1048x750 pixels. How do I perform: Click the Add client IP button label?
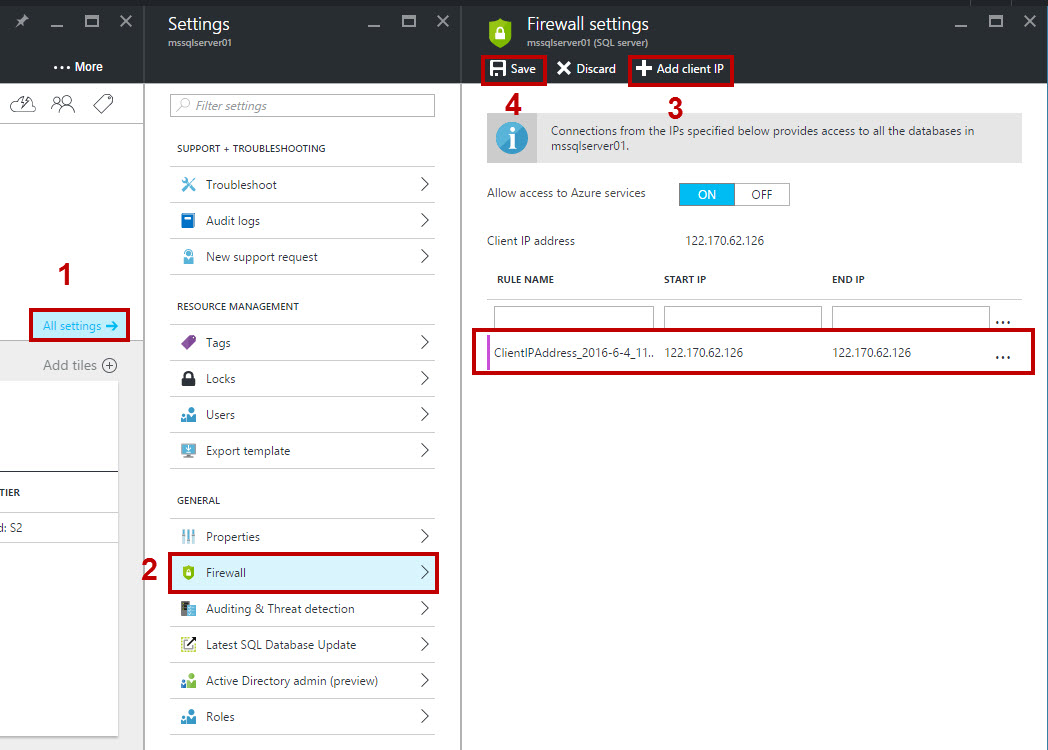click(x=690, y=69)
